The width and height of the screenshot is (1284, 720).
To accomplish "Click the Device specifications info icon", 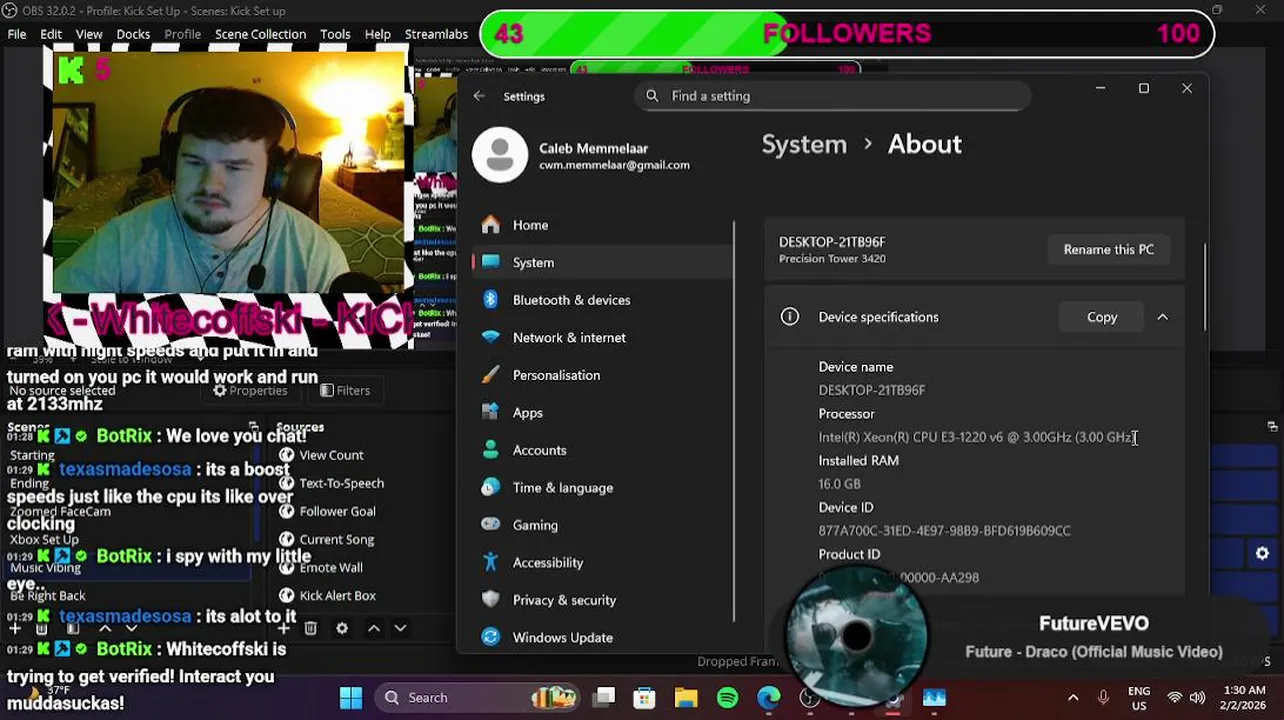I will point(790,317).
